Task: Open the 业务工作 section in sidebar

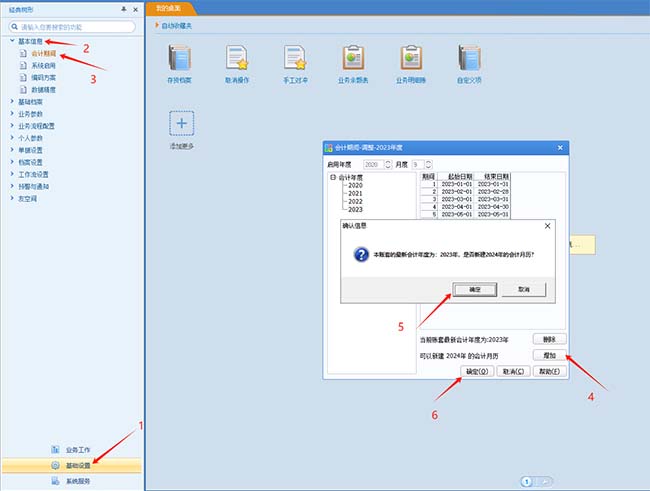Action: click(77, 451)
